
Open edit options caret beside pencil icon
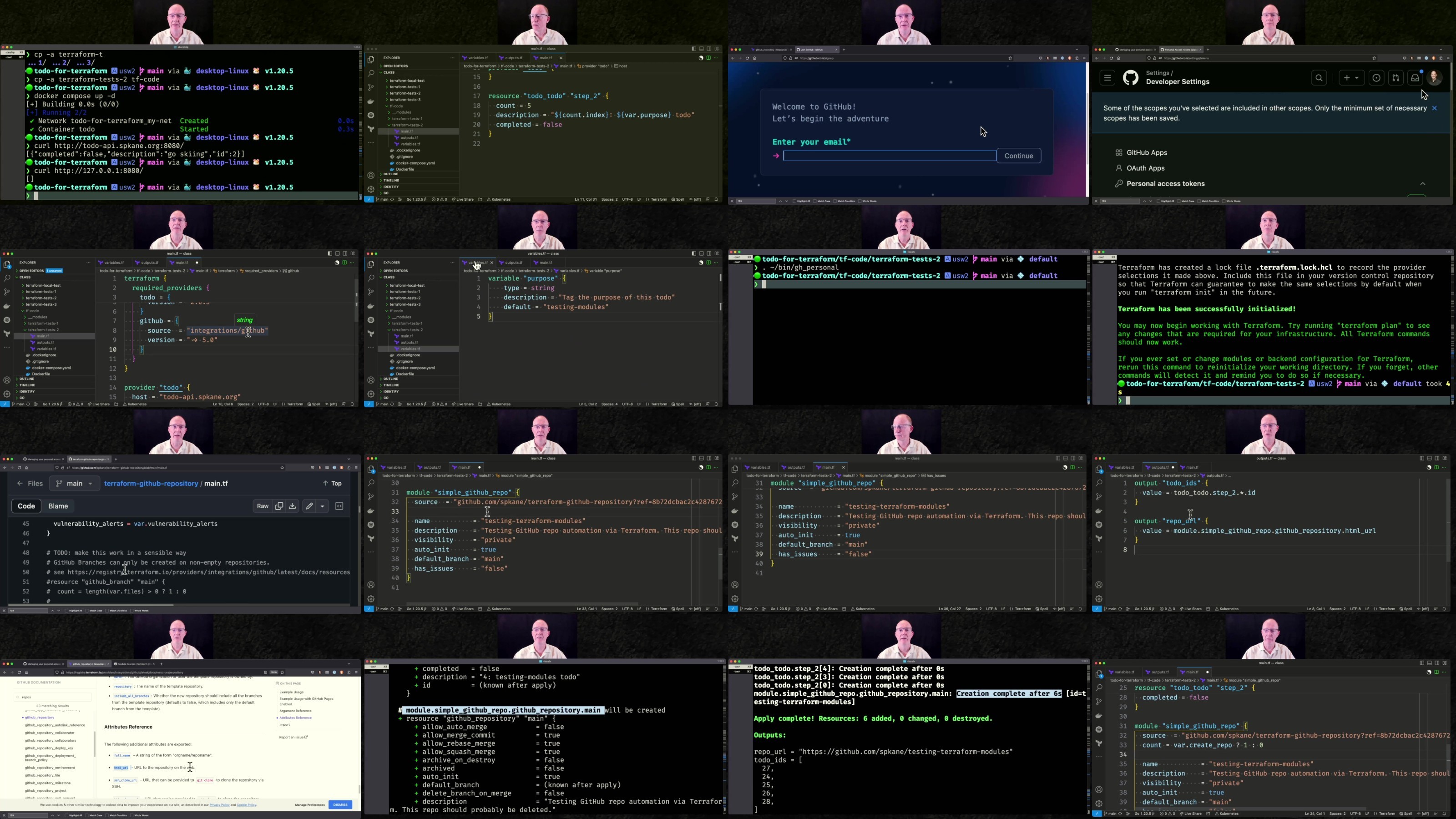[x=323, y=506]
